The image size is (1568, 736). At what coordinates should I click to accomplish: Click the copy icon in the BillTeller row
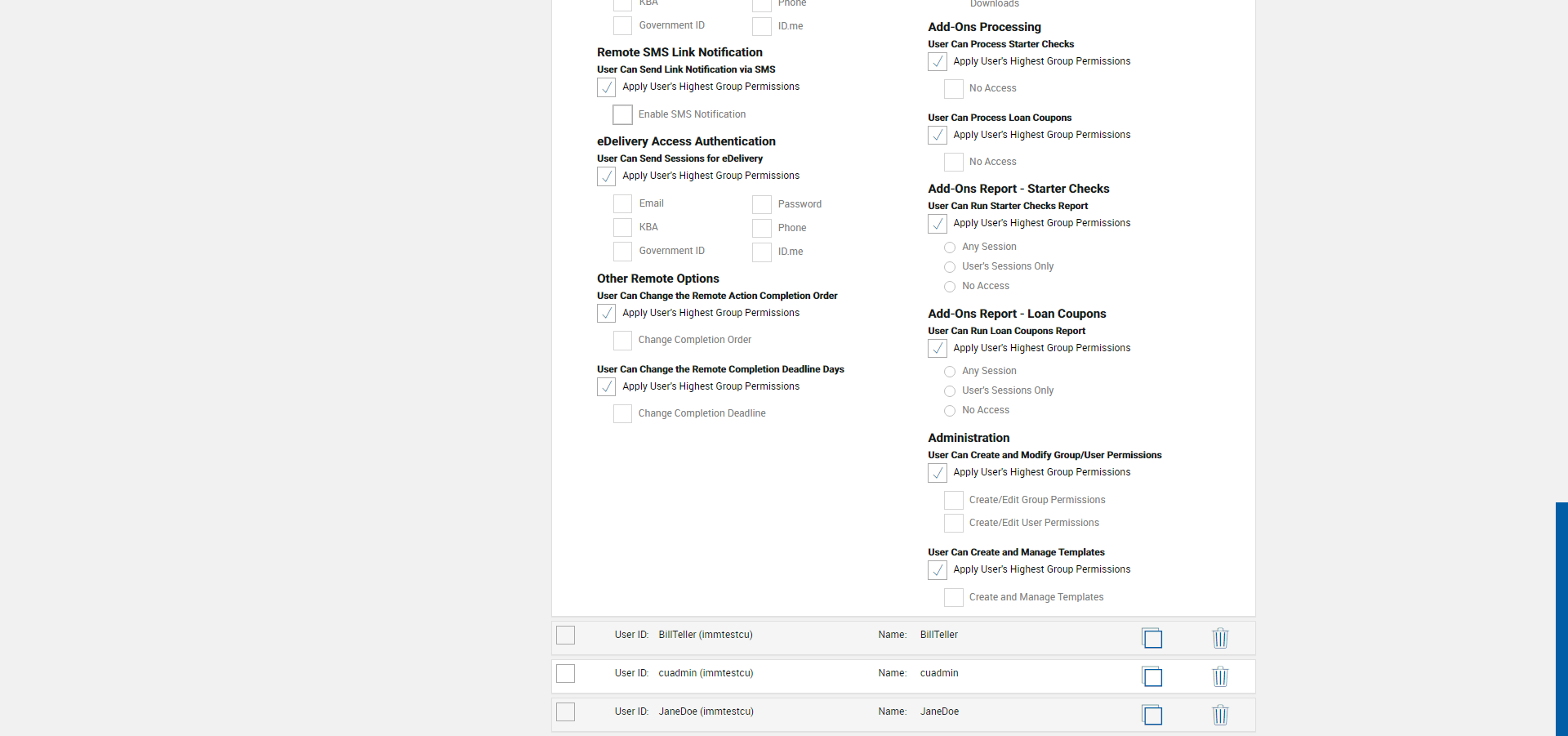coord(1151,638)
